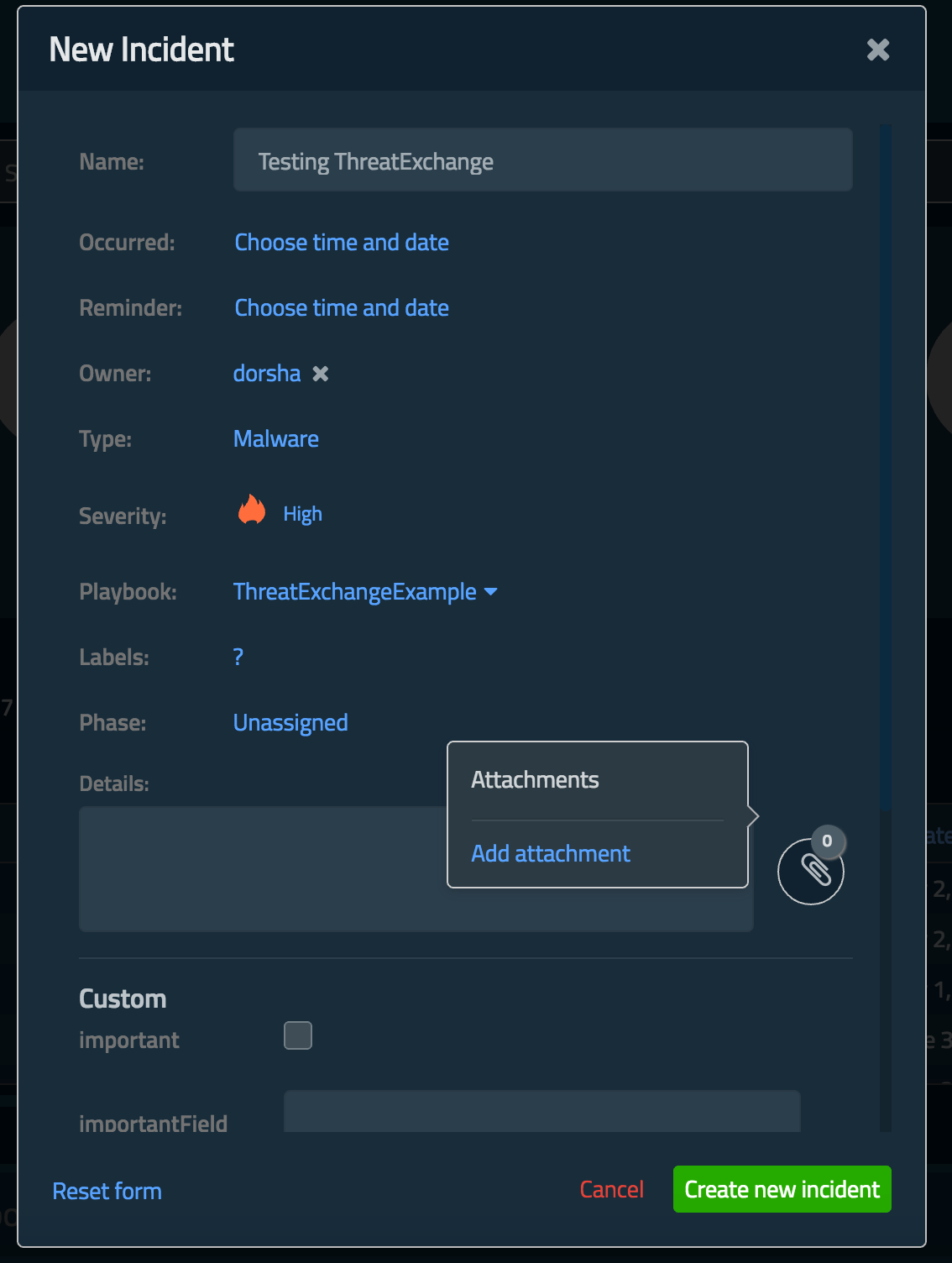Click inside the incident Name field

pos(541,160)
